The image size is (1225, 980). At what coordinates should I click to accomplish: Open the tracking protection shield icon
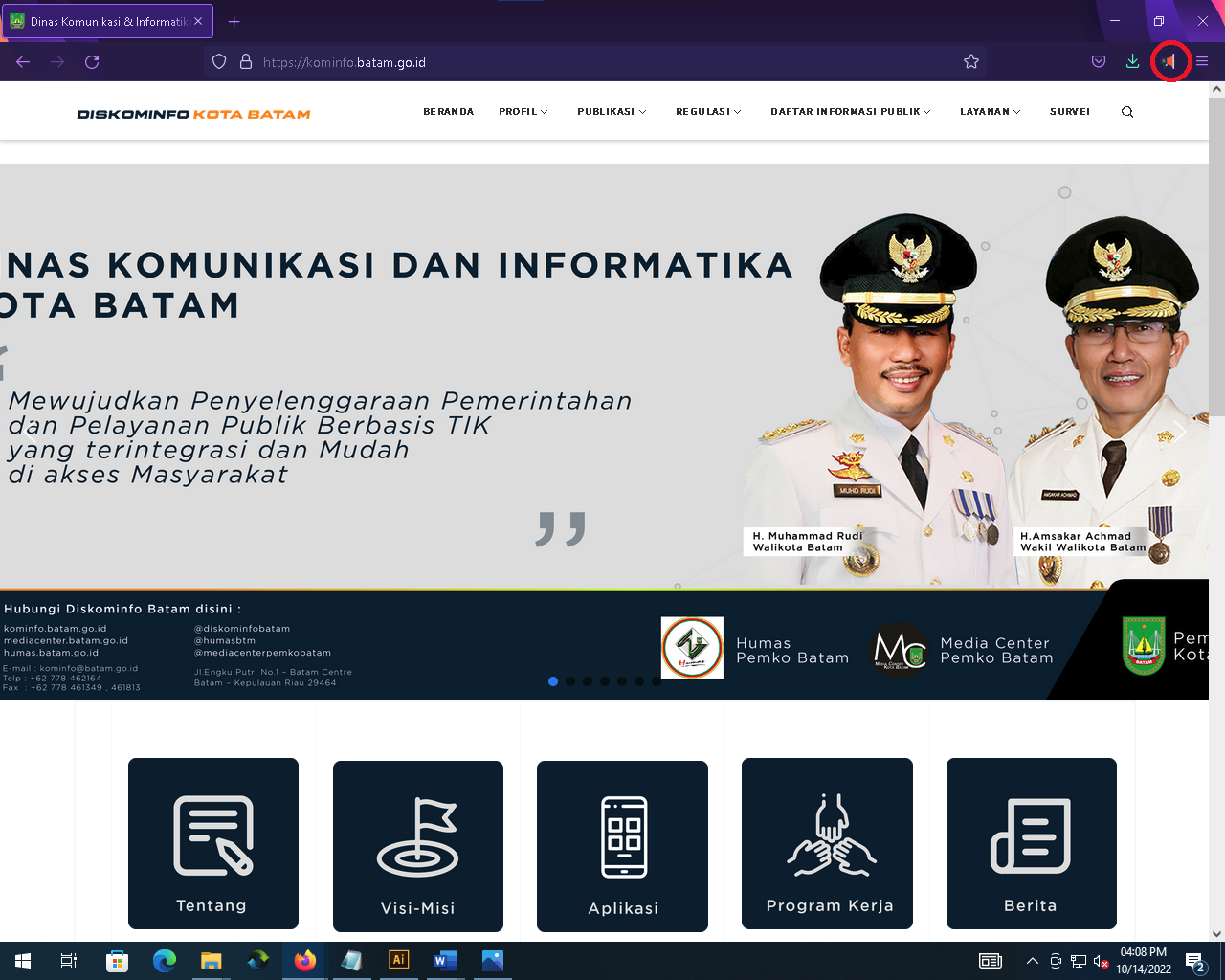pos(219,62)
